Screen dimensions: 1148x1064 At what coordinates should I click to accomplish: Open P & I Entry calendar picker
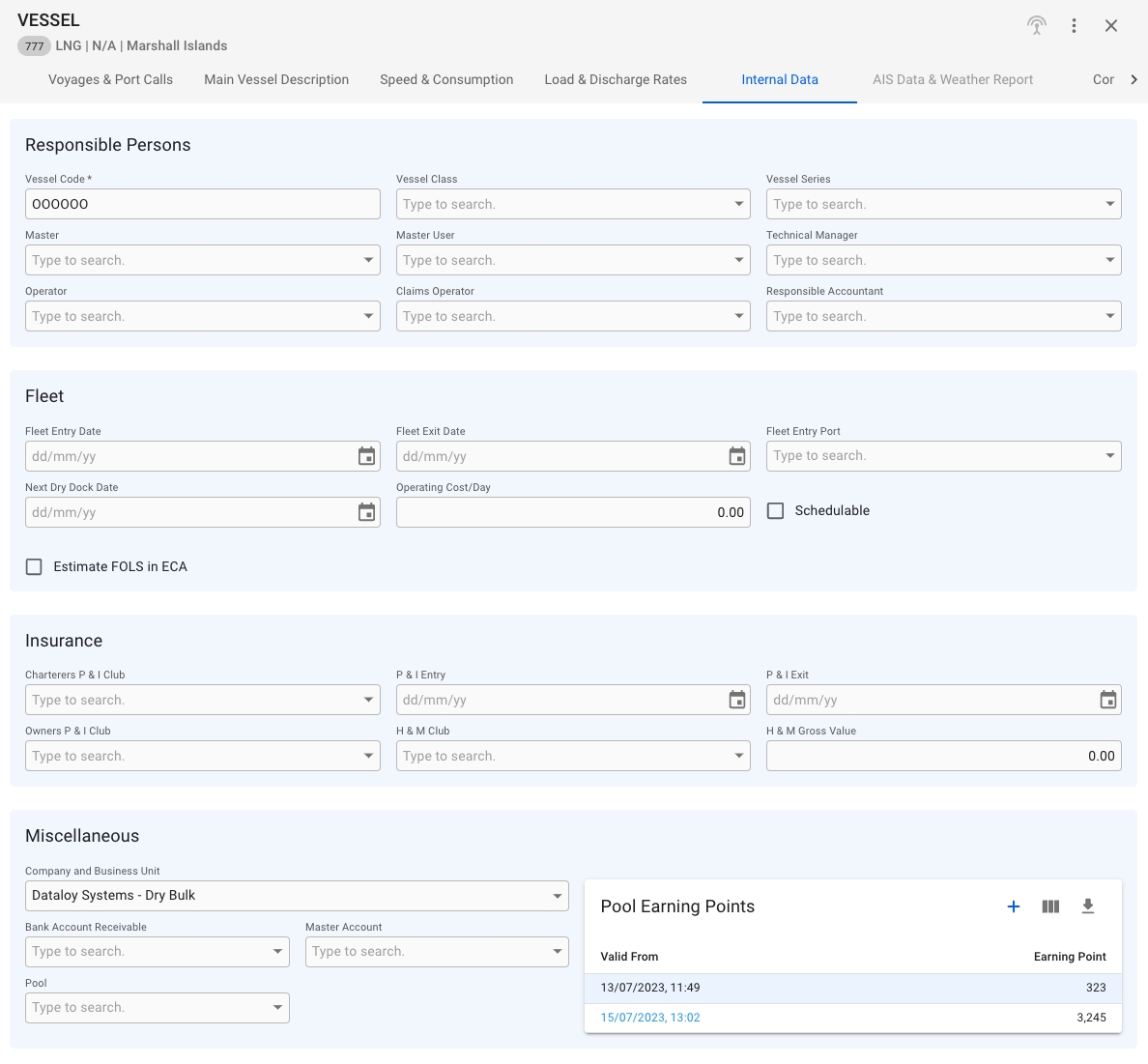(737, 700)
